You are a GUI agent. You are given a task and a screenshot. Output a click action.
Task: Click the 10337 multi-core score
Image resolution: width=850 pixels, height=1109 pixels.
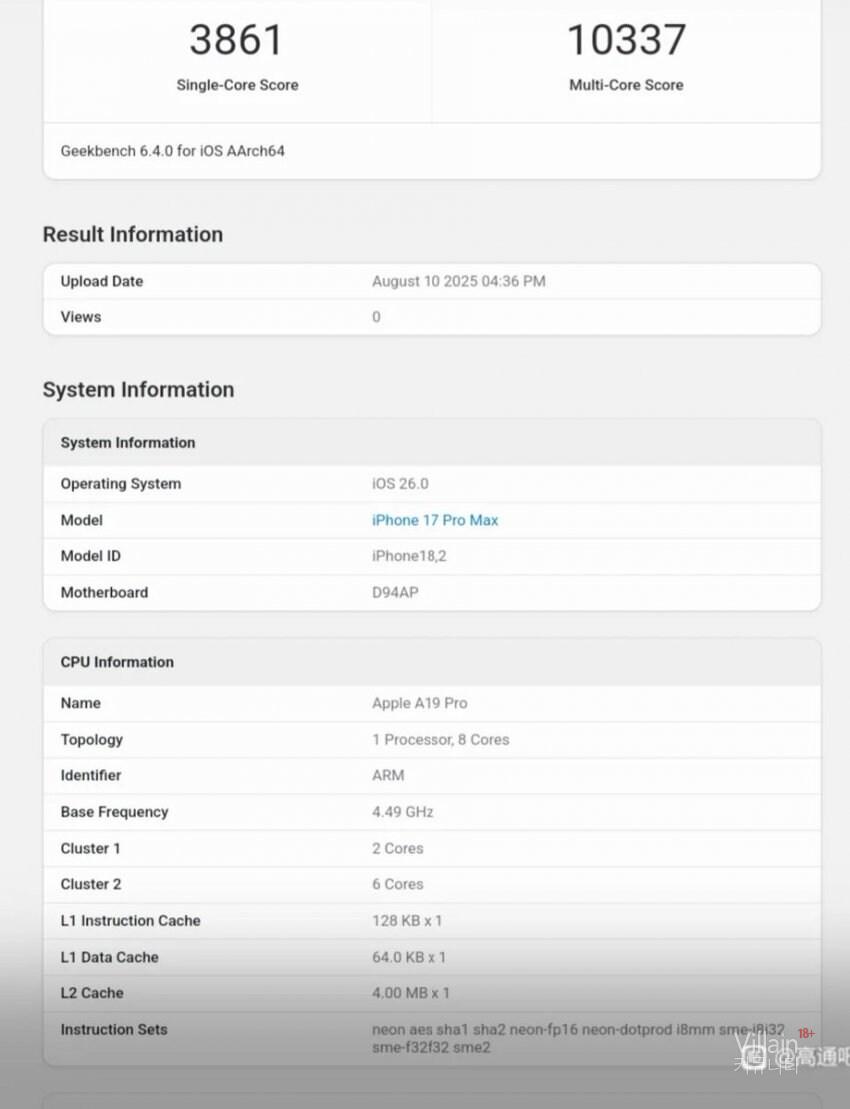(626, 40)
